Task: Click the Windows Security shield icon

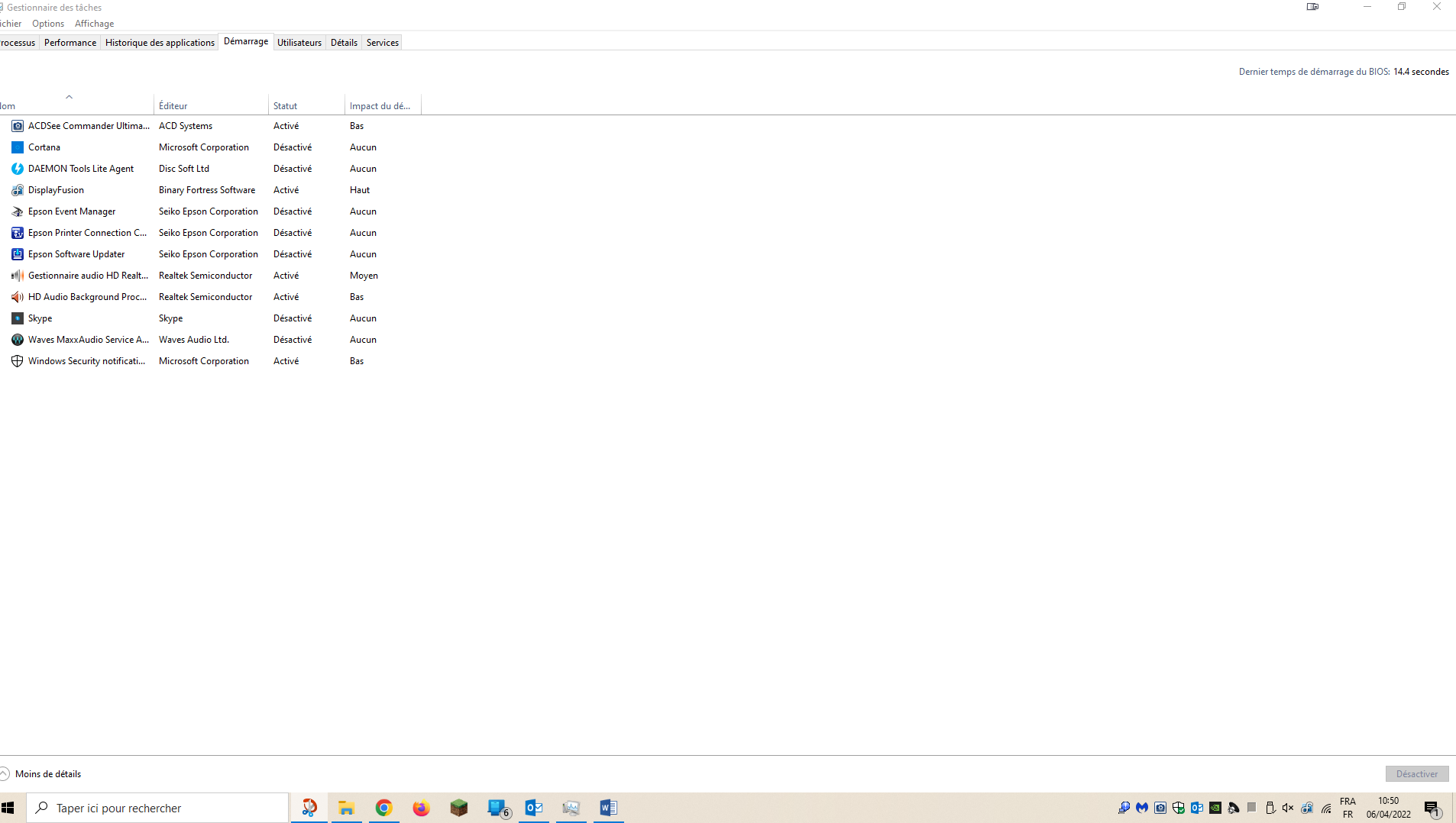Action: [x=18, y=361]
